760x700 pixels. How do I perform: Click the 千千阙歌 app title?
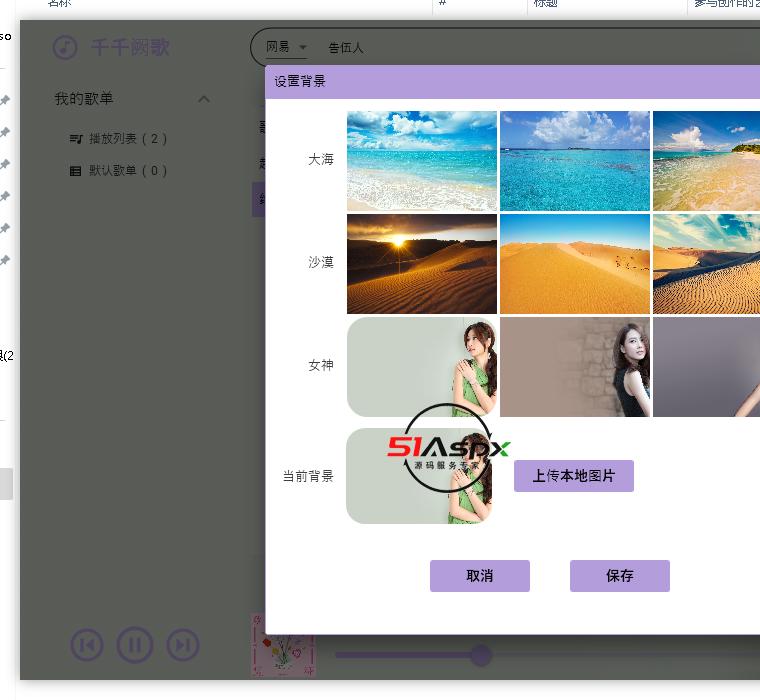(x=130, y=48)
